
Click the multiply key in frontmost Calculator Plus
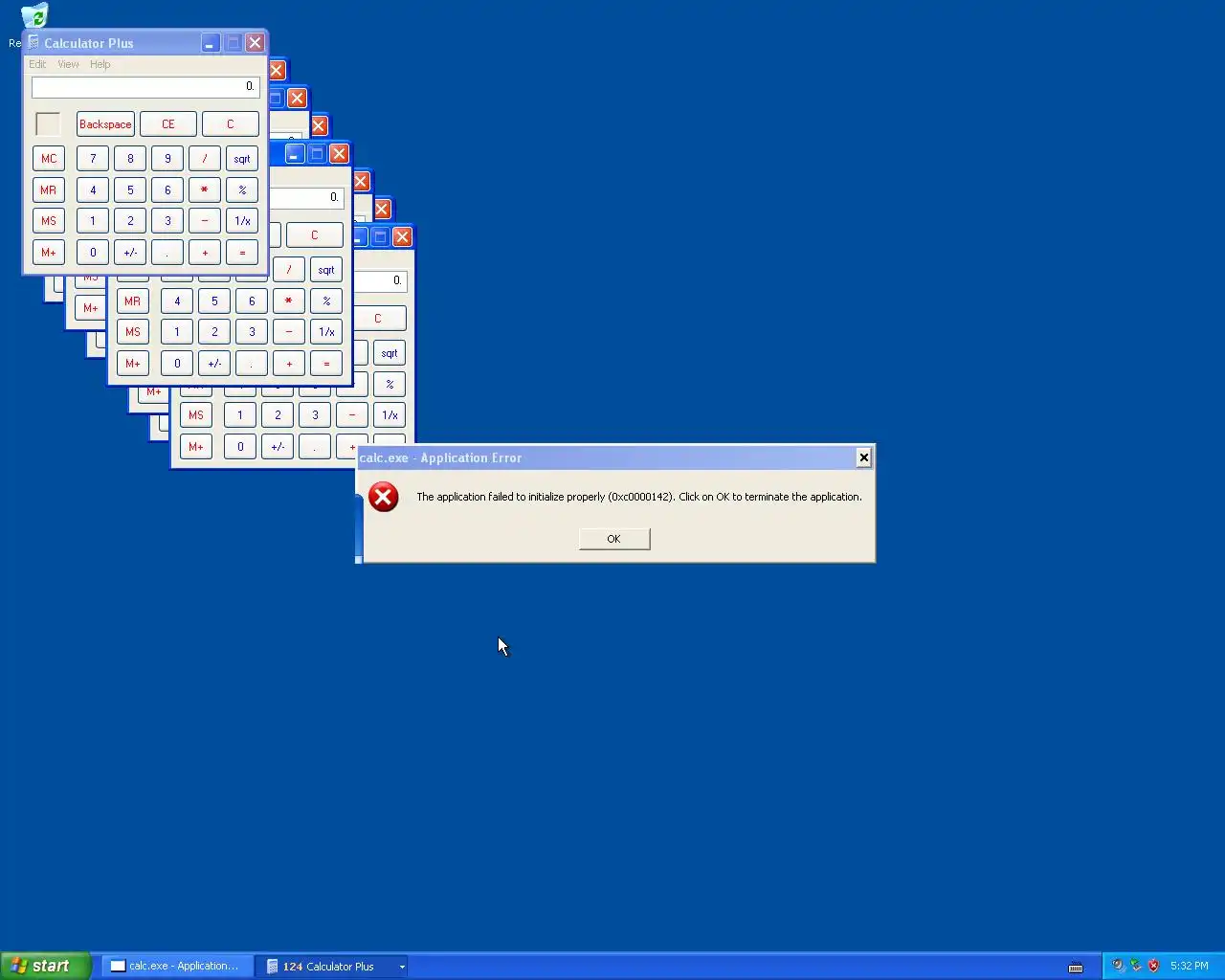click(205, 190)
